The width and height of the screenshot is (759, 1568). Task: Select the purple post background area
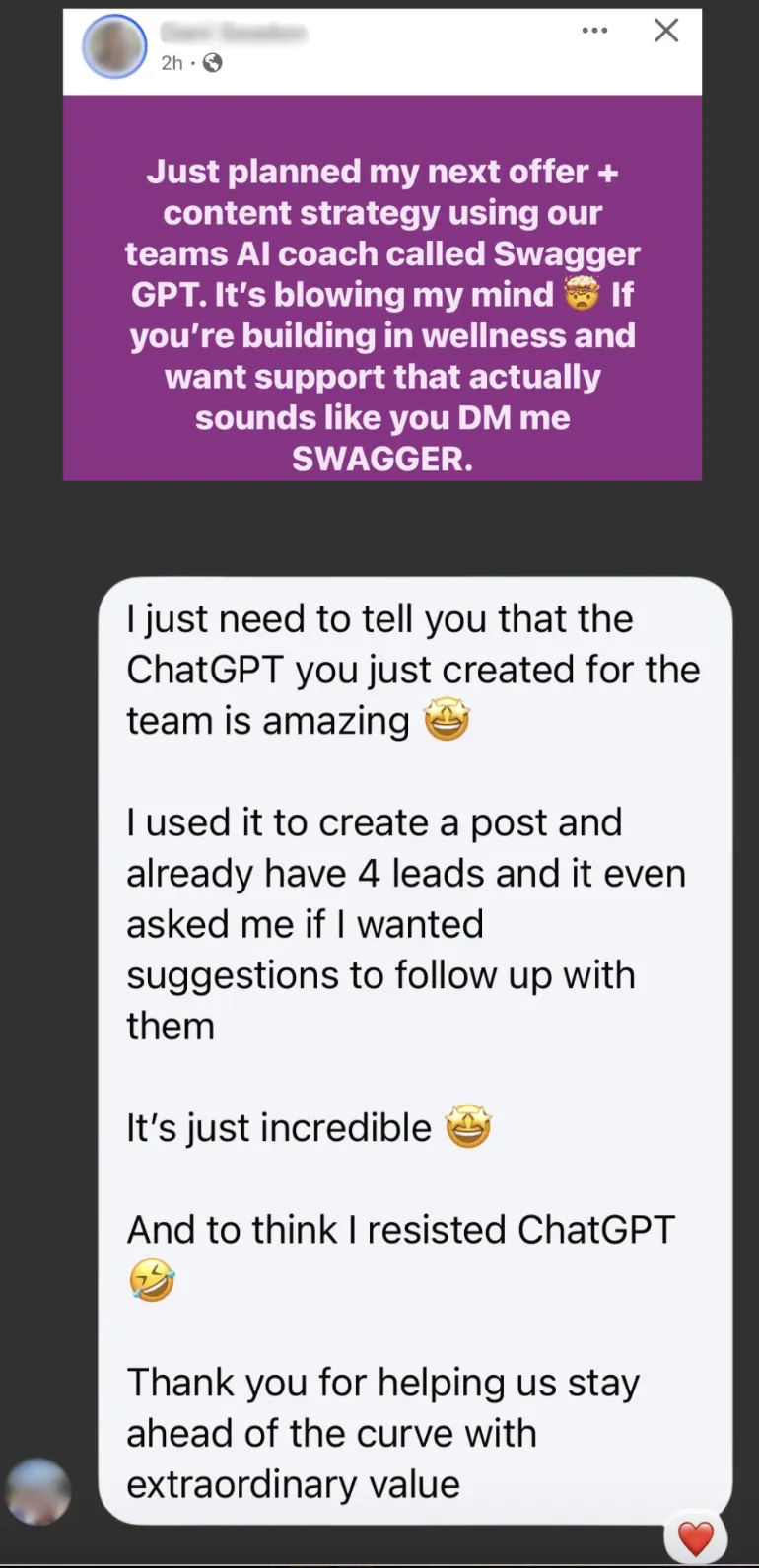(x=382, y=288)
